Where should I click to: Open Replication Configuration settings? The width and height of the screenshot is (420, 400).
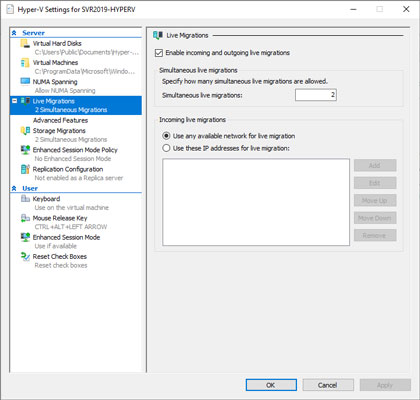[x=68, y=169]
